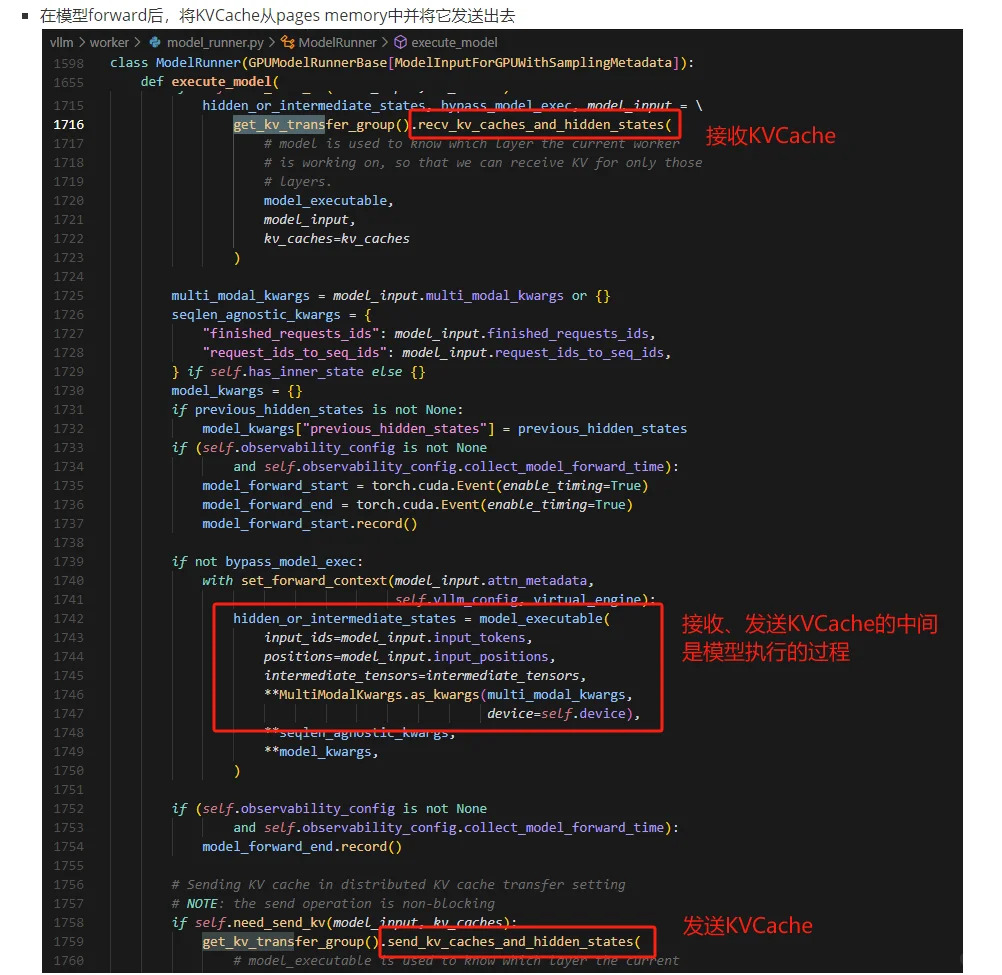The image size is (1002, 975).
Task: Click the Python file icon in breadcrumb
Action: 155,42
